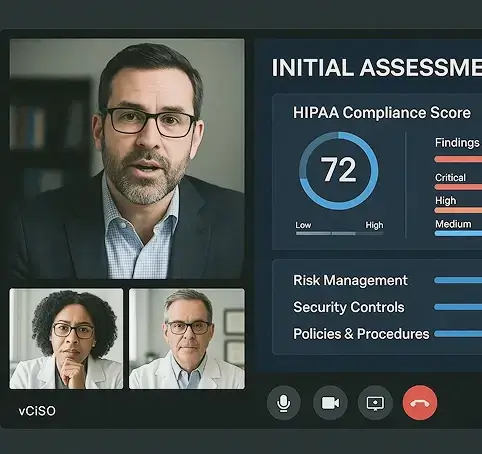Click the High findings label
This screenshot has width=482, height=454.
click(x=445, y=201)
